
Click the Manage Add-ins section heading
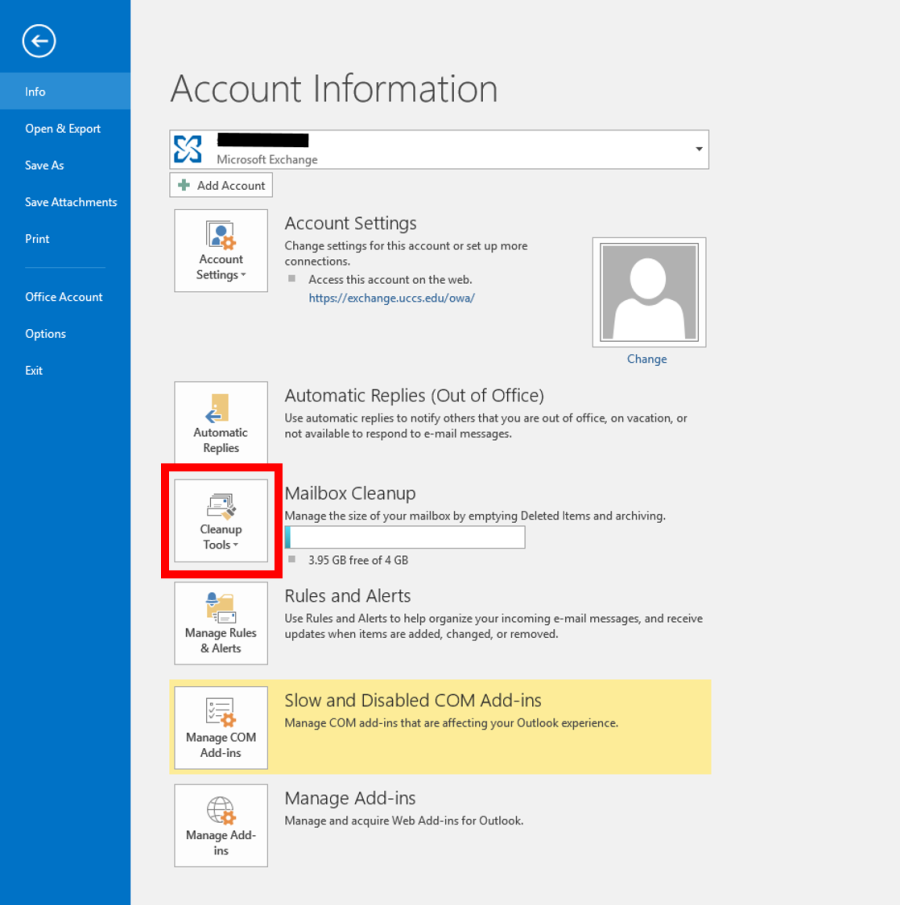[x=350, y=798]
